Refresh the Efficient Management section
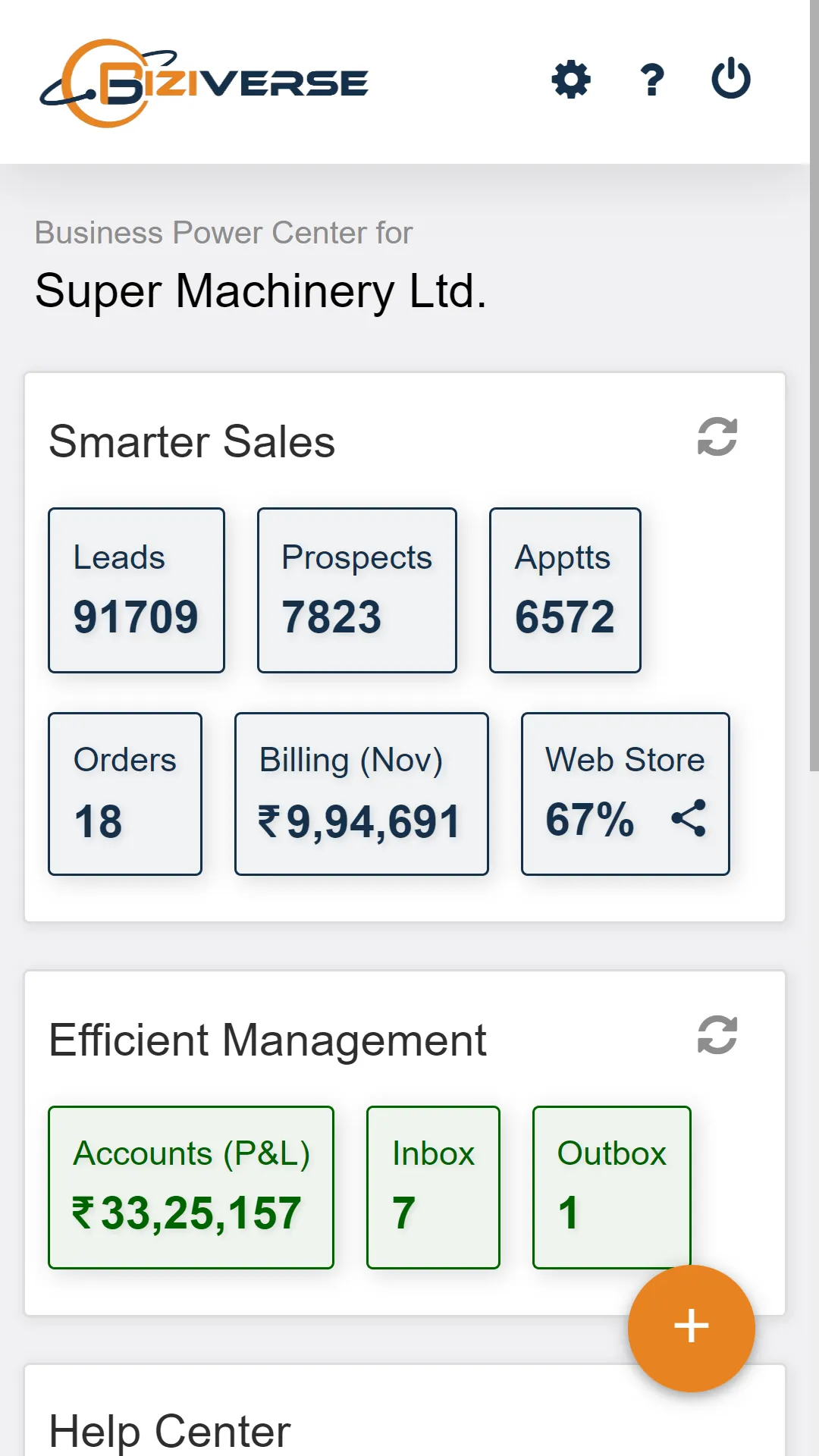This screenshot has height=1456, width=819. (717, 1035)
